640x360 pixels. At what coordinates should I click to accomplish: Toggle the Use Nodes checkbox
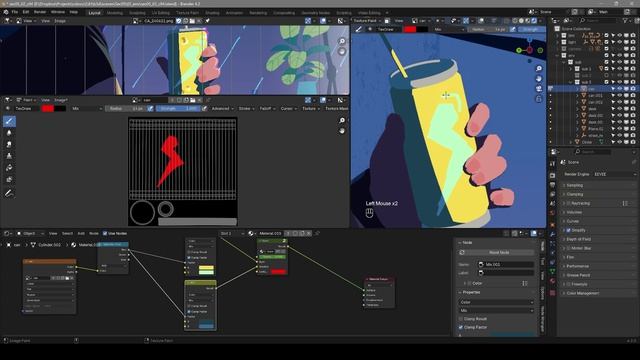(x=105, y=233)
